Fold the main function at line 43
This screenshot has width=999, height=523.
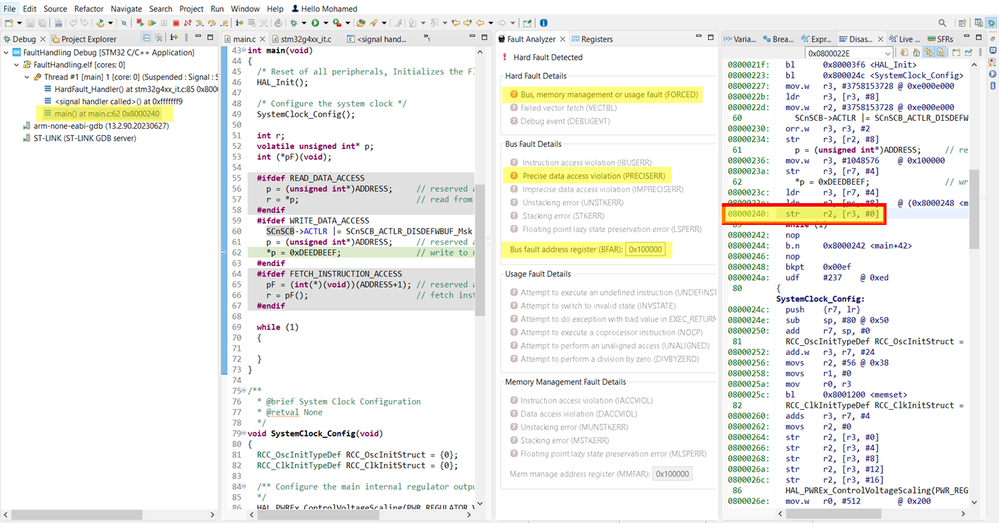[x=245, y=50]
